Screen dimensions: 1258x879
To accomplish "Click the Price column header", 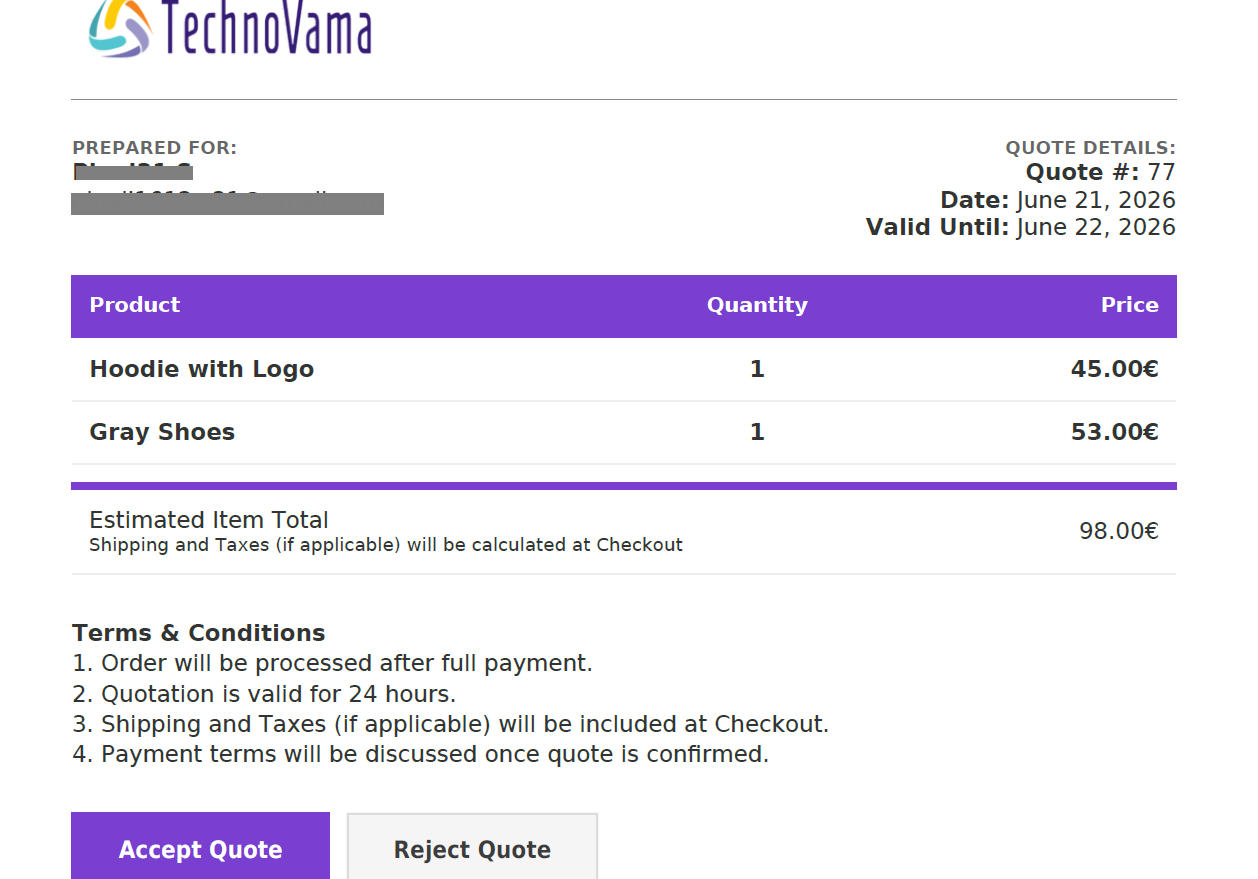I will click(x=1130, y=305).
